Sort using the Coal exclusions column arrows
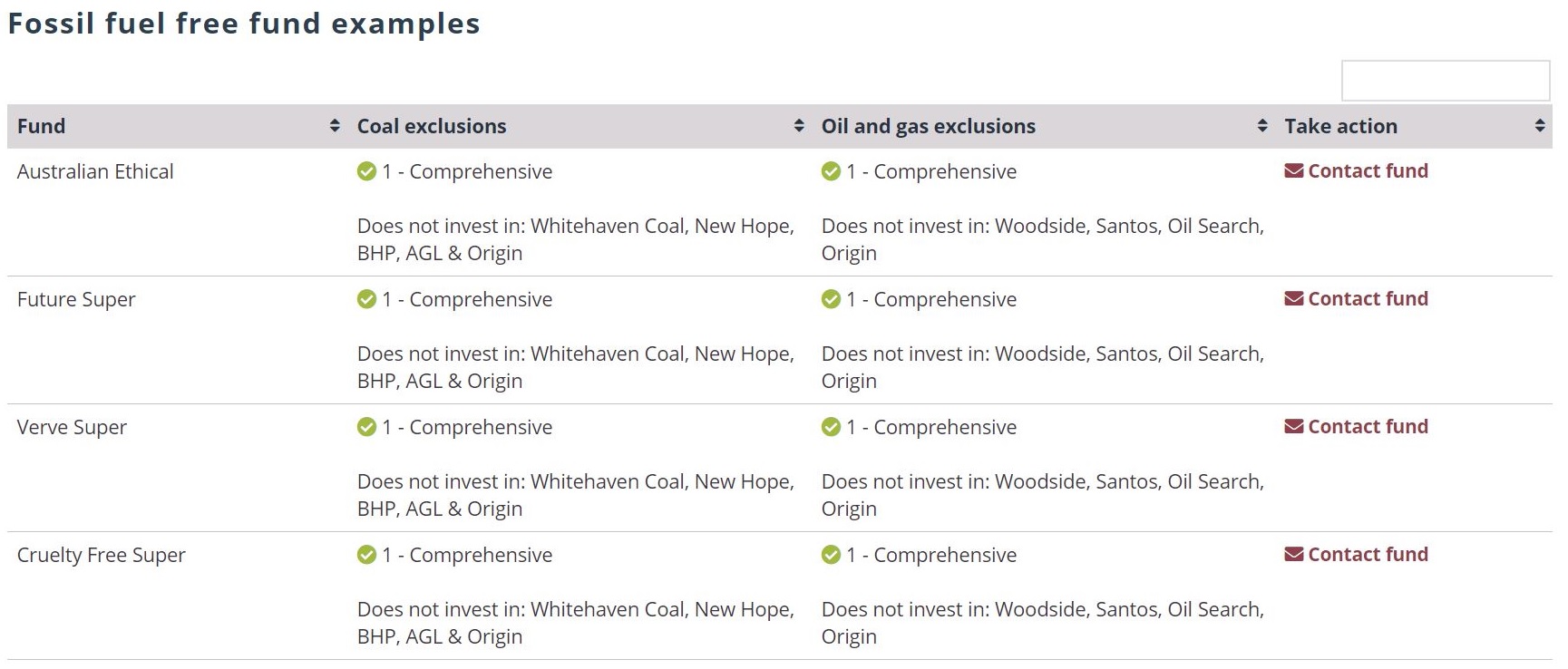1568x669 pixels. point(799,126)
